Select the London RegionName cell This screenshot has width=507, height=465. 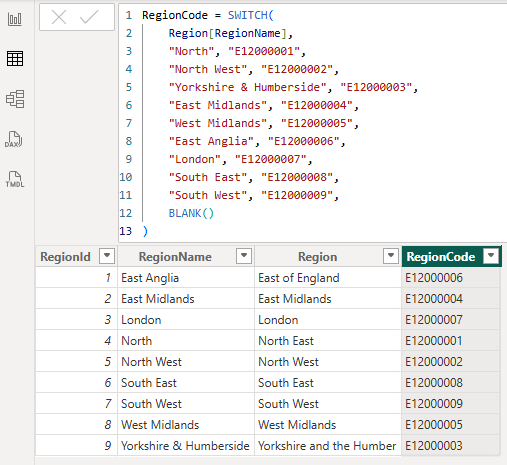186,320
